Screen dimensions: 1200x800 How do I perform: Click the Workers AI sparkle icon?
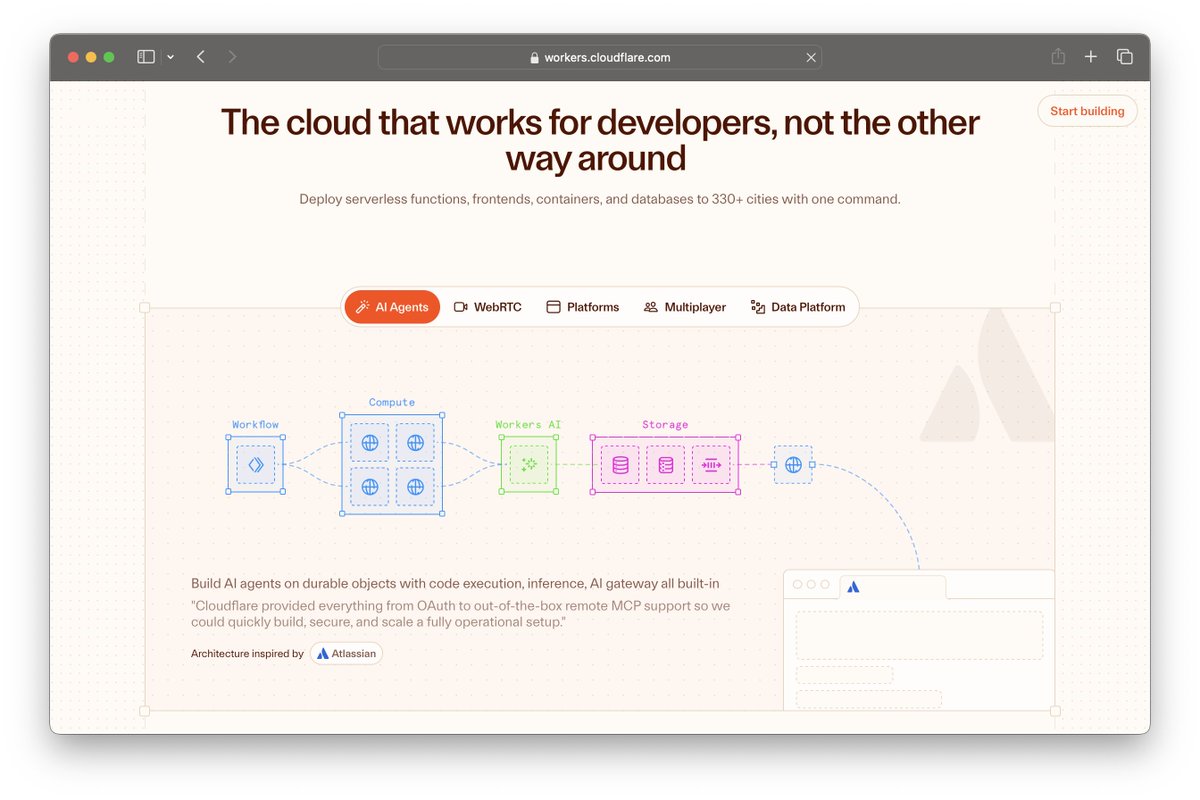coord(529,465)
